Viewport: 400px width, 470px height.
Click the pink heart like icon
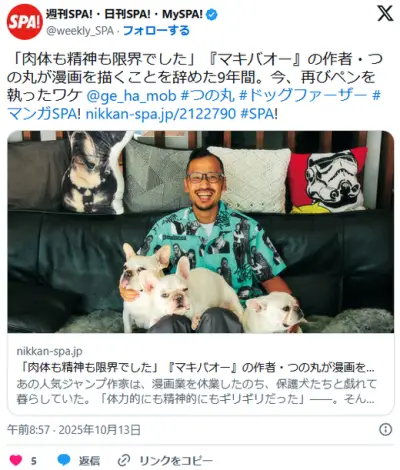pos(15,461)
